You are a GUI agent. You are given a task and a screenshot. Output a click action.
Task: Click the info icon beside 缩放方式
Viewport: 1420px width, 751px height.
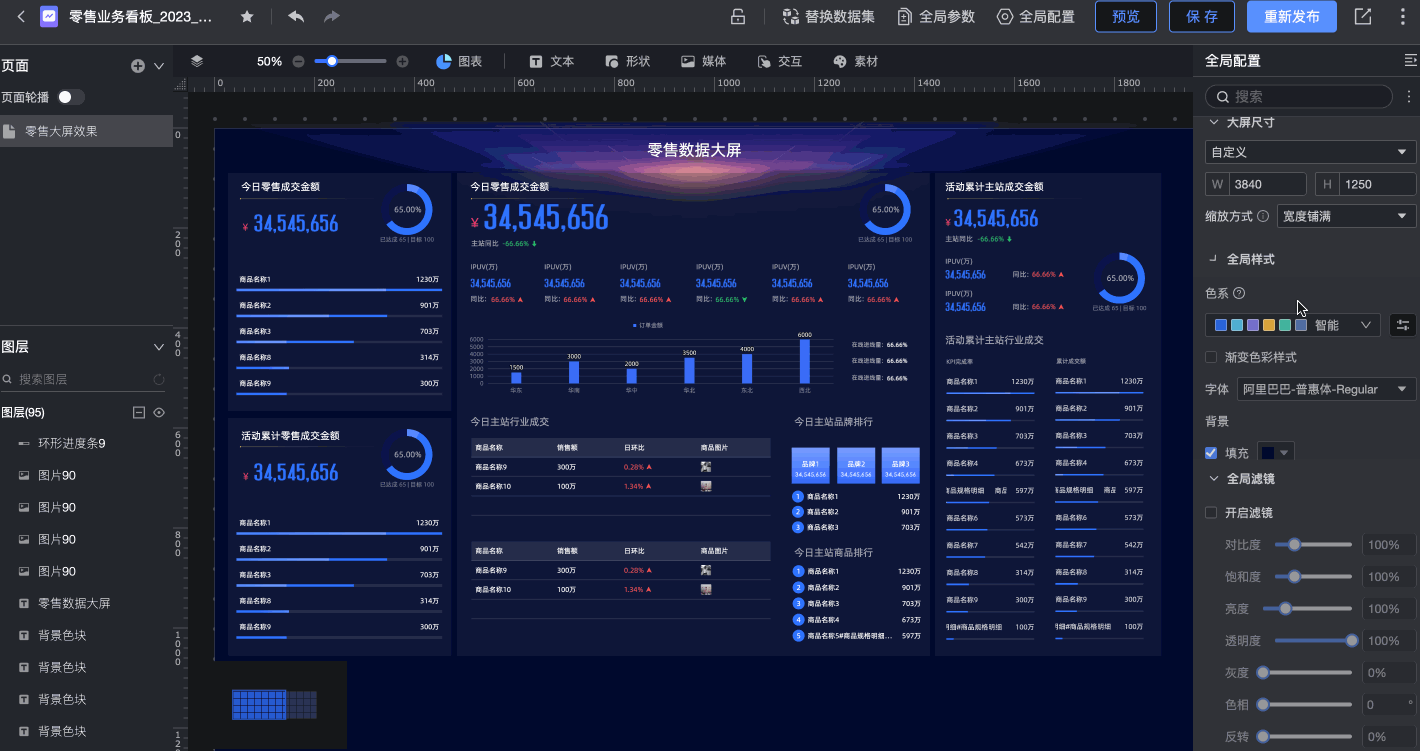pyautogui.click(x=1263, y=216)
